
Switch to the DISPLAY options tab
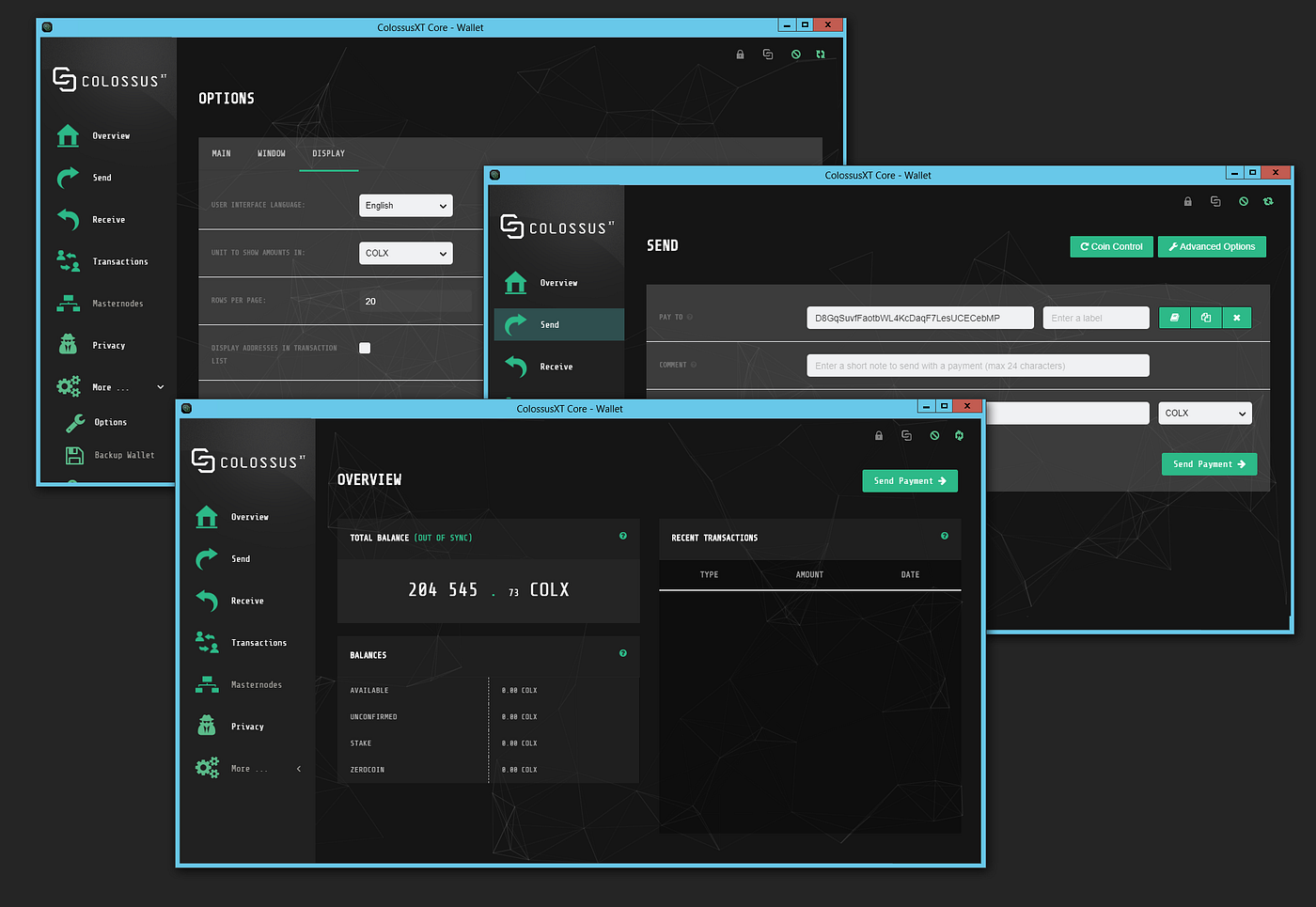click(x=329, y=153)
